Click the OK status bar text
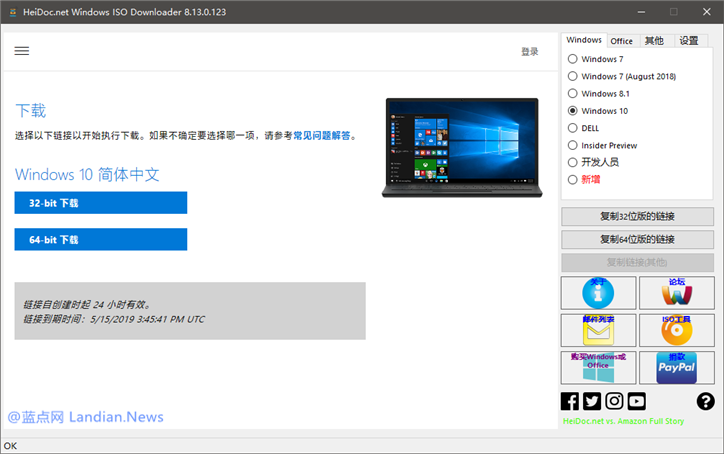 point(10,446)
